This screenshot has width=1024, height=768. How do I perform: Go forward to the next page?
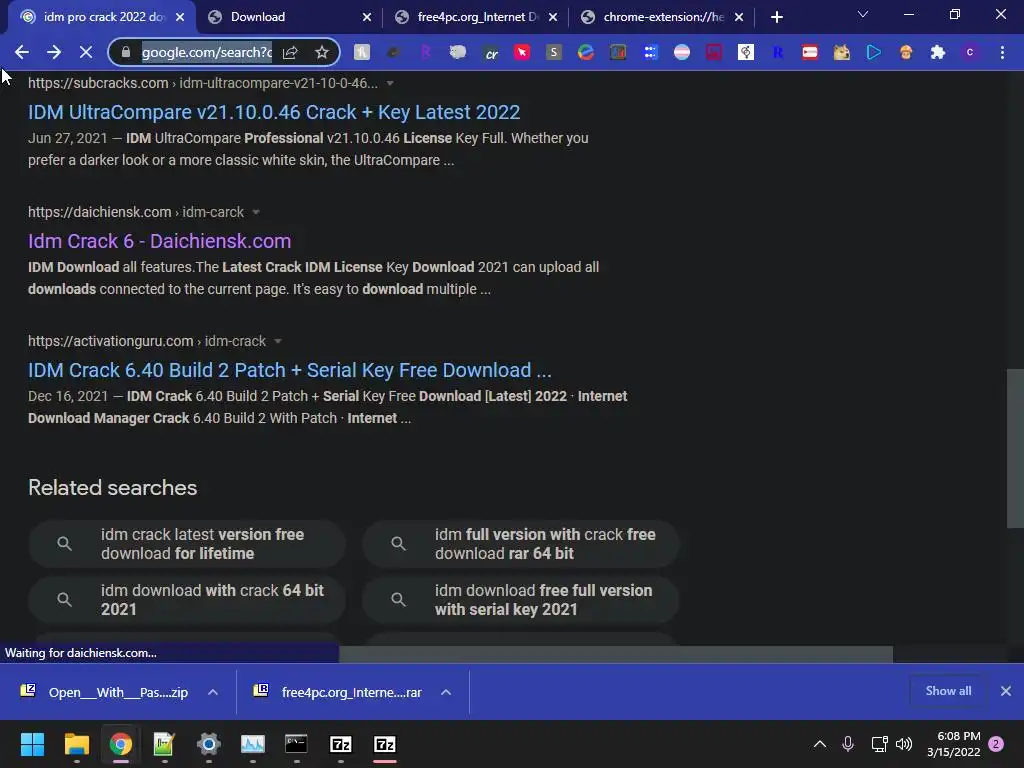click(x=54, y=52)
